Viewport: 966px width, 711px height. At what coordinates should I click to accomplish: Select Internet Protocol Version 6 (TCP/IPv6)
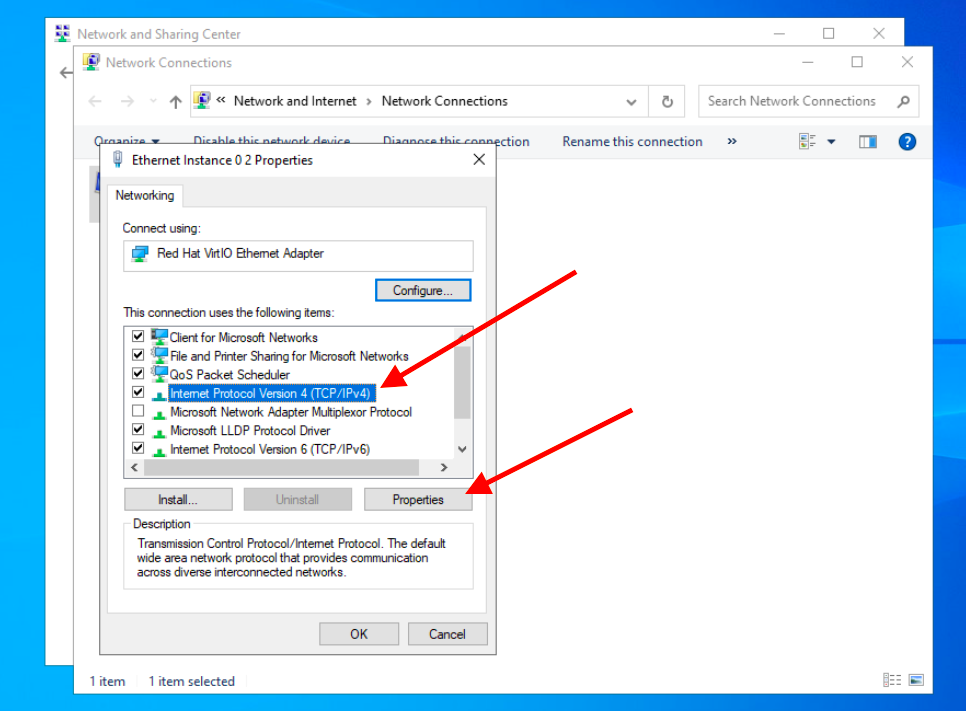coord(270,449)
